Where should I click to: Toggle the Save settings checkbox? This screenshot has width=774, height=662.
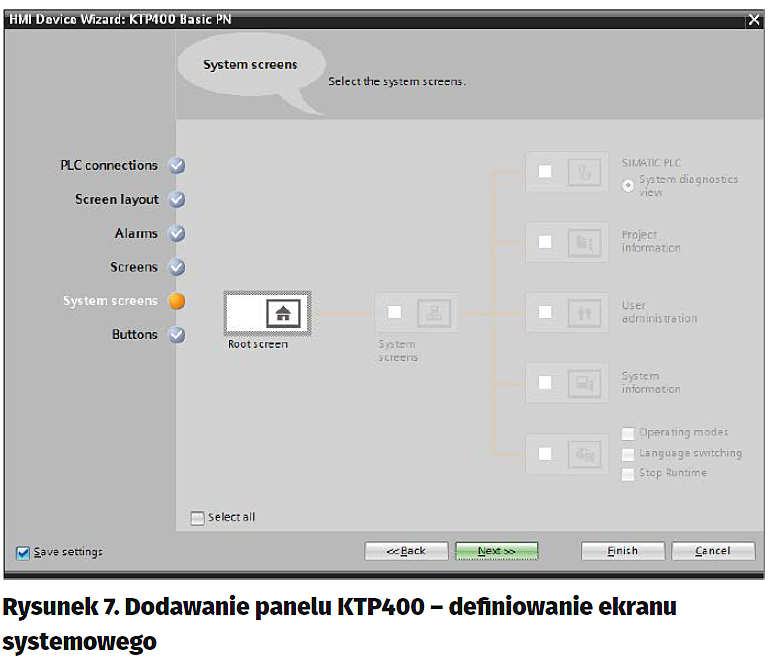[x=23, y=552]
